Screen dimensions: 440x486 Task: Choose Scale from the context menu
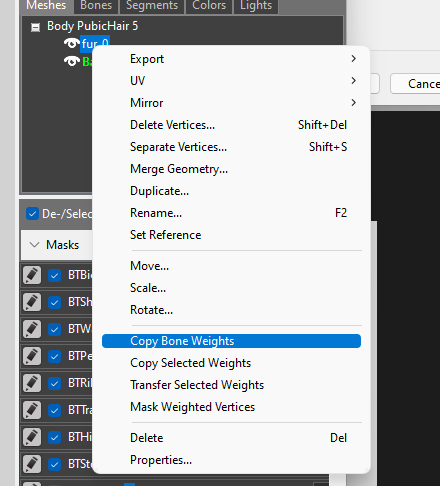[x=231, y=288]
